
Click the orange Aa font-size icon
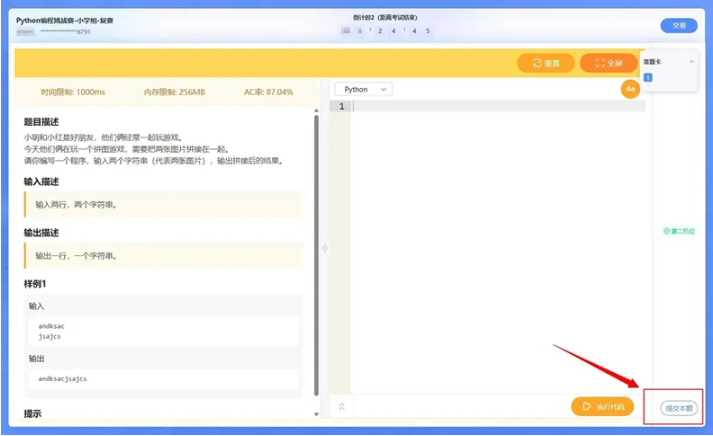[x=630, y=89]
